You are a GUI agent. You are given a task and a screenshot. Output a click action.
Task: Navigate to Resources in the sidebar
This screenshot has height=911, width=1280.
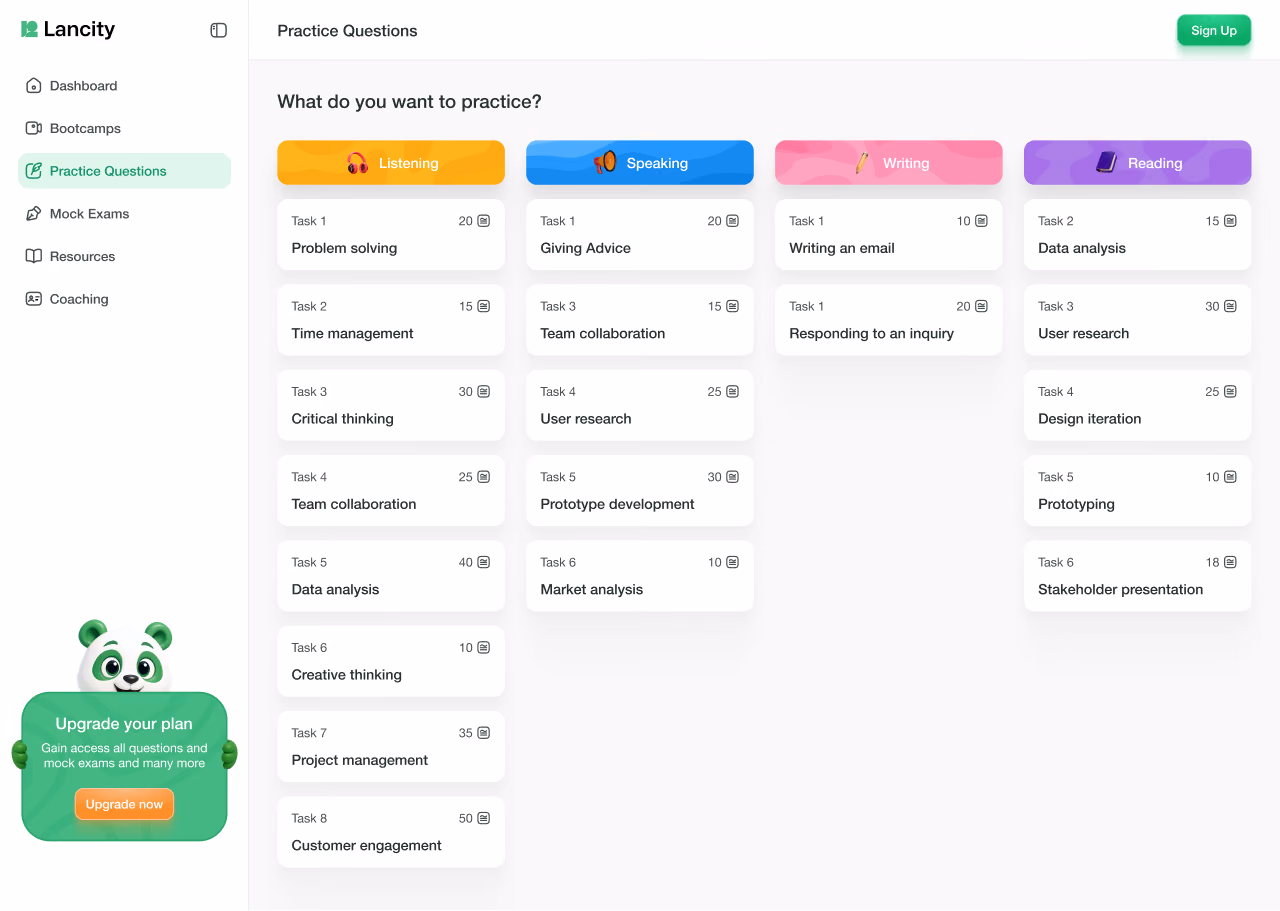124,256
